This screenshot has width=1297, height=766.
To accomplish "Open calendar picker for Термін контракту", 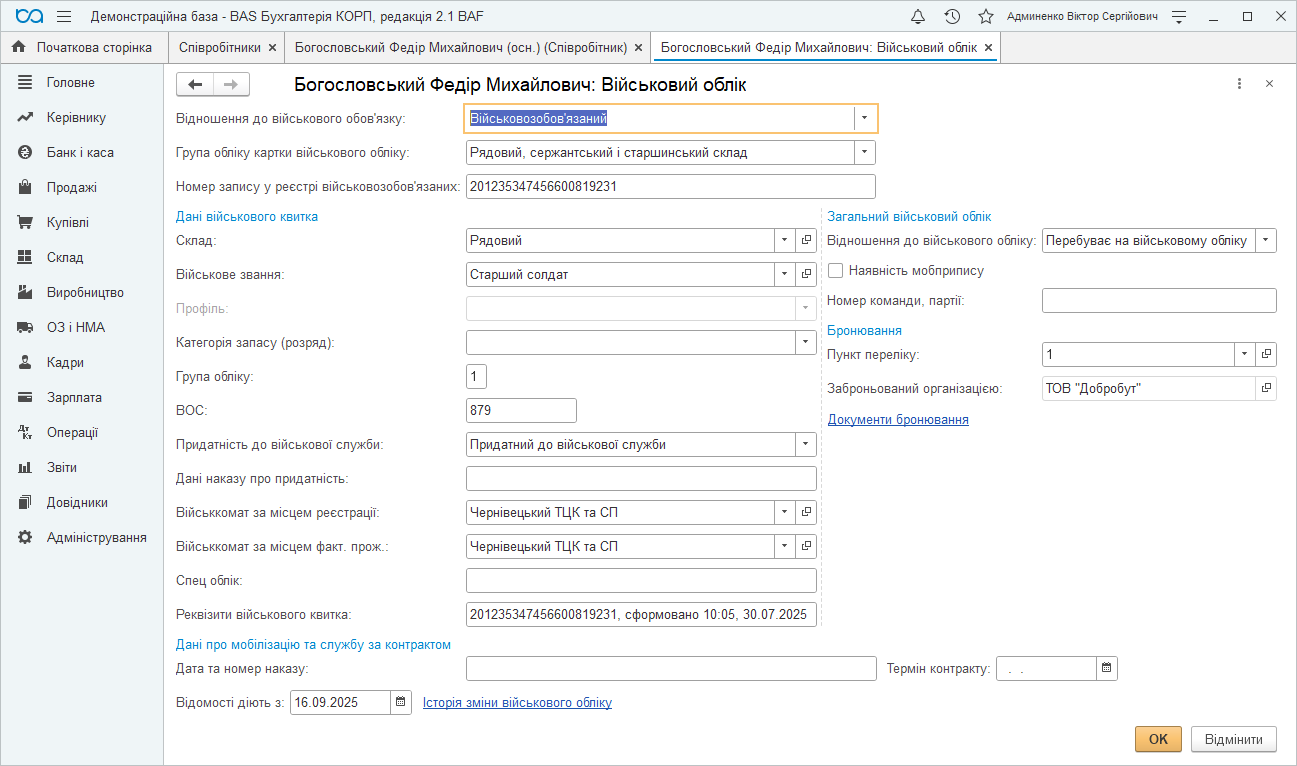I will click(x=1107, y=668).
